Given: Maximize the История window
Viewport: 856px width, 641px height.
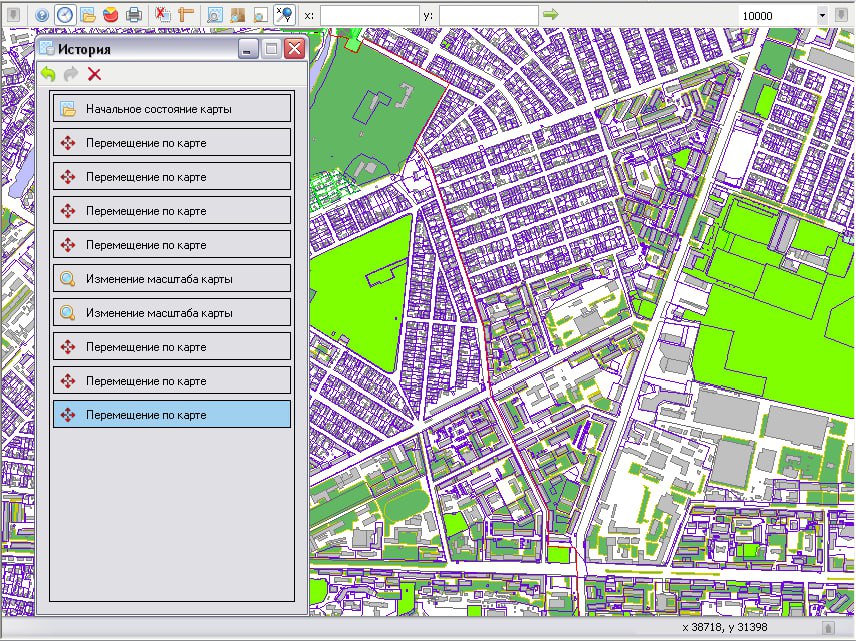Looking at the screenshot, I should pyautogui.click(x=271, y=49).
